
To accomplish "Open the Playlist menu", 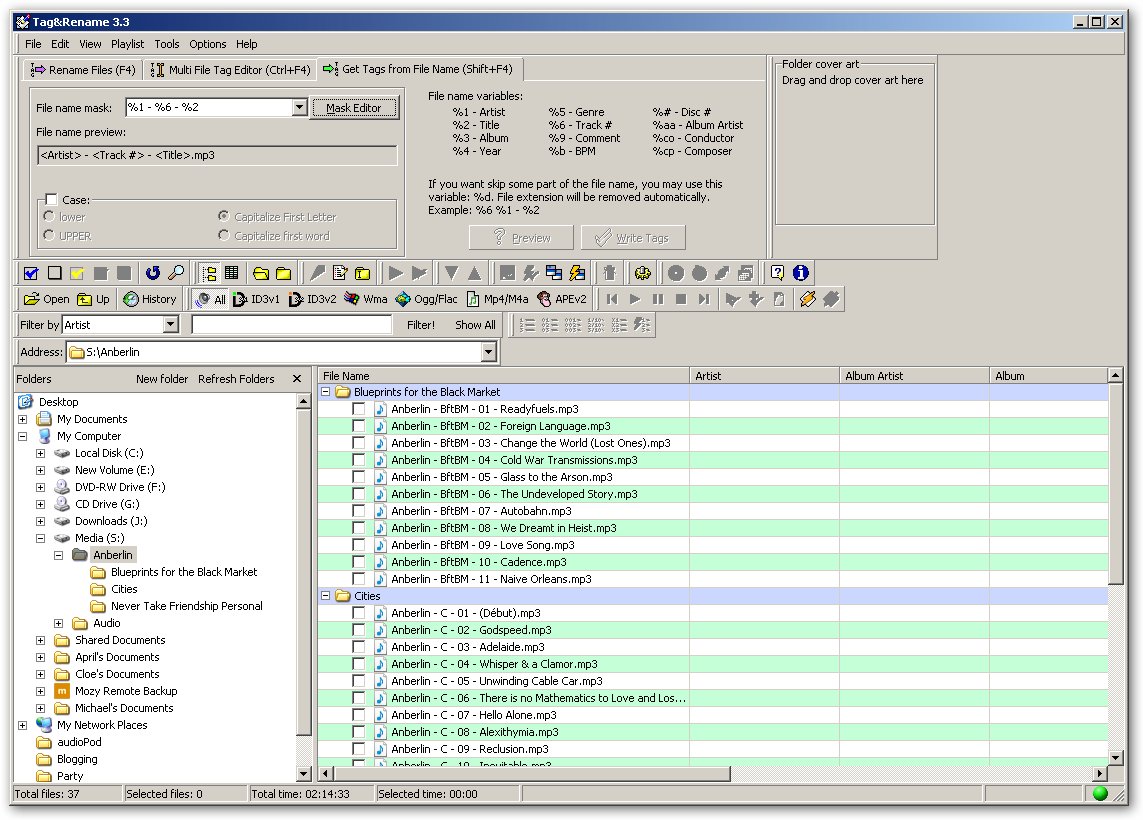I will tap(128, 44).
